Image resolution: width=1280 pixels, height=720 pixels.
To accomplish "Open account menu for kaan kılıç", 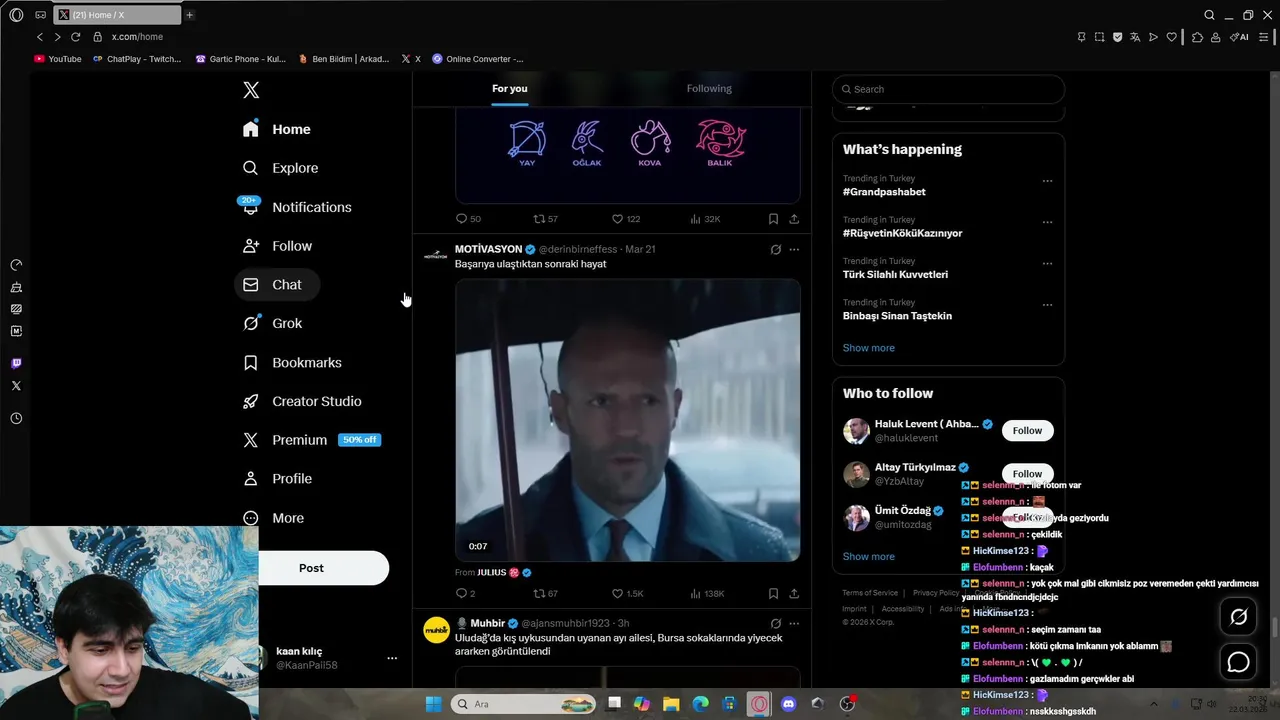I will click(x=392, y=658).
